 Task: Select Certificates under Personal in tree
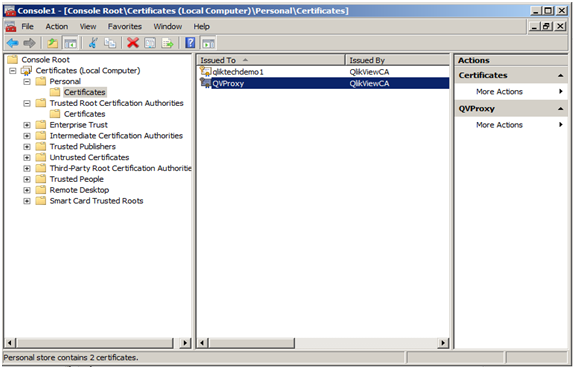click(84, 92)
